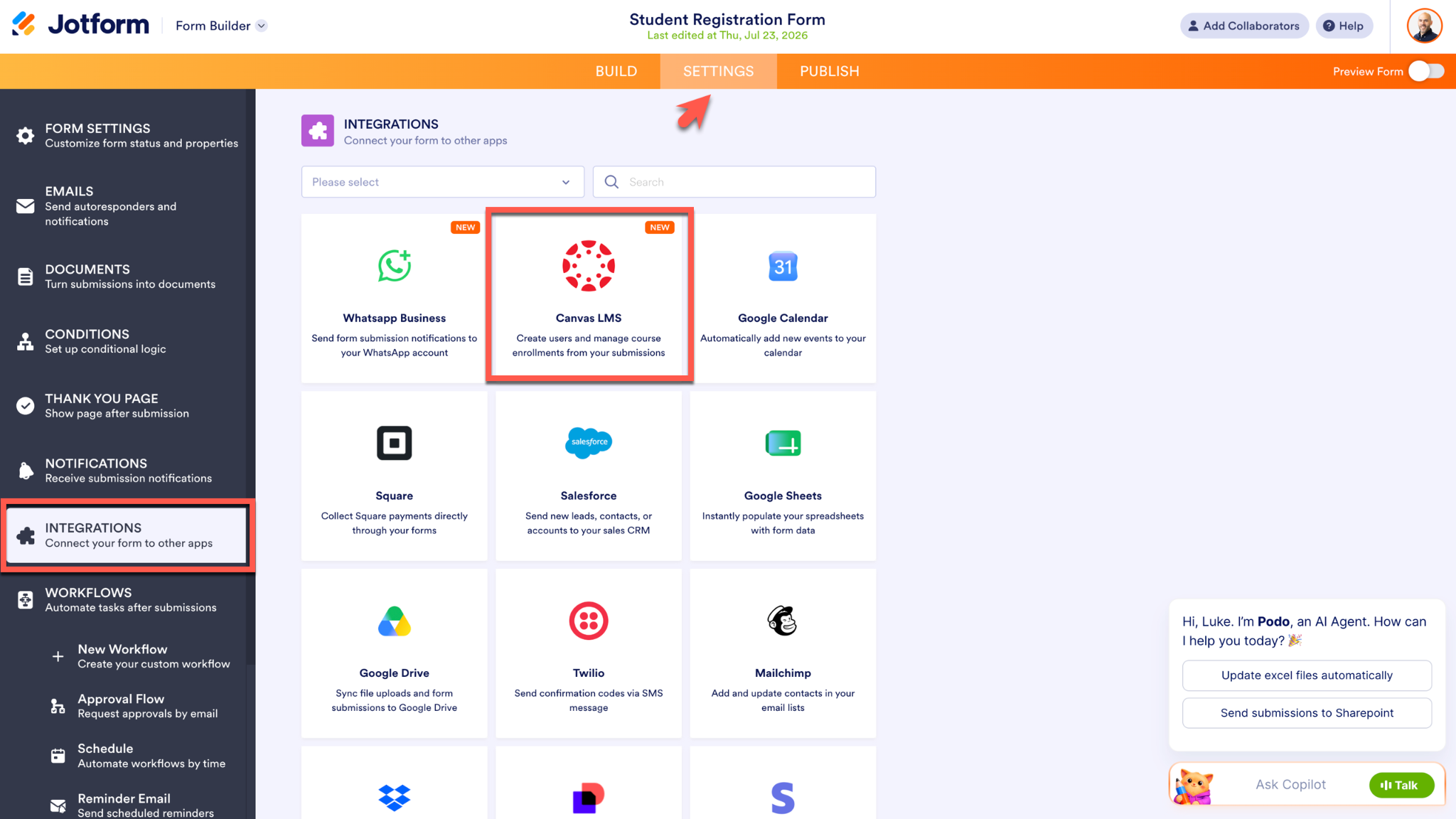Click 'Update excel files automatically' suggestion
Image resolution: width=1456 pixels, height=819 pixels.
(x=1307, y=675)
